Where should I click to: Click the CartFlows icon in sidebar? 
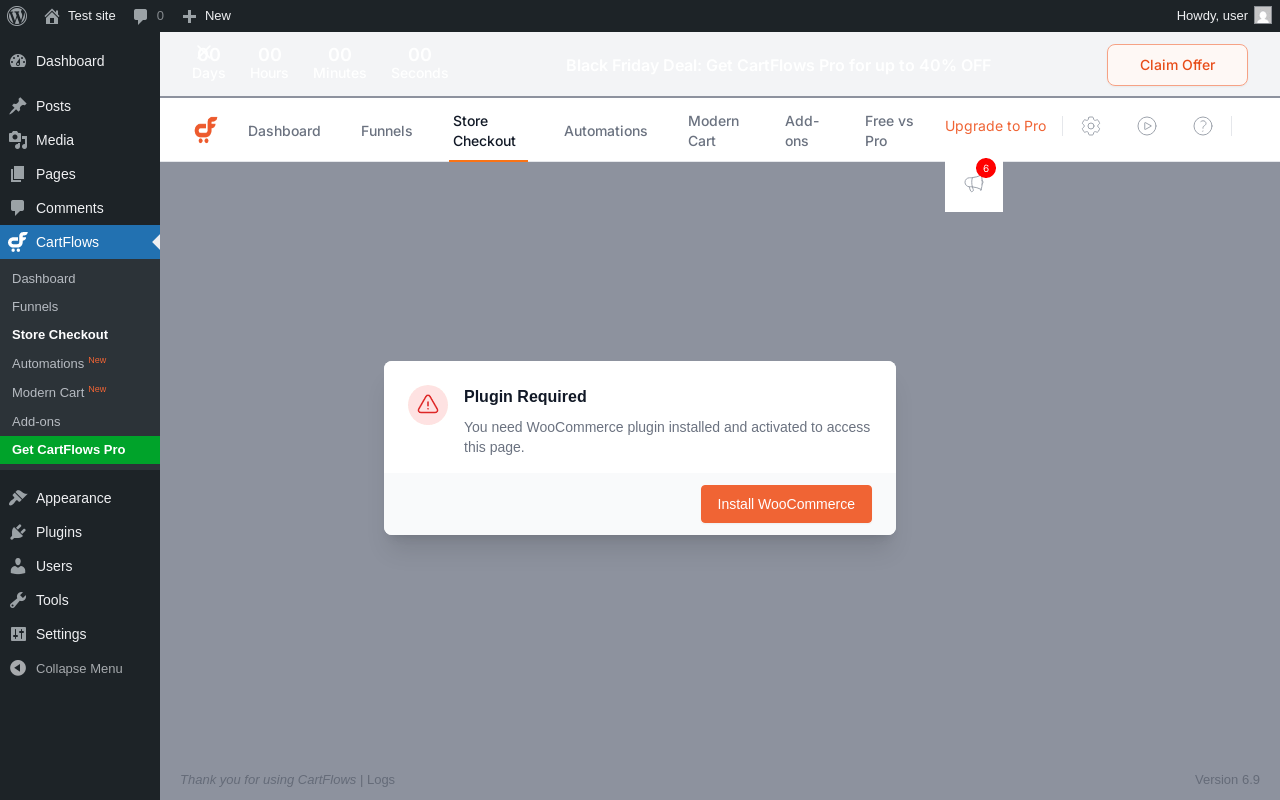(18, 242)
